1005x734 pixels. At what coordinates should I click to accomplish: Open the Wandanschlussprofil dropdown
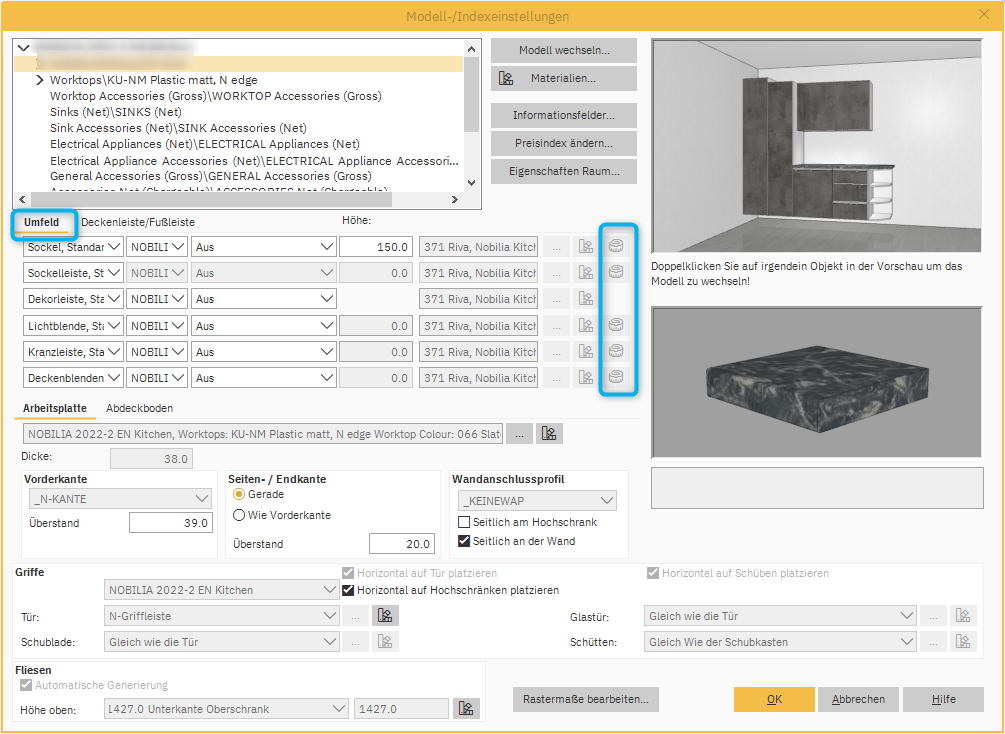537,500
